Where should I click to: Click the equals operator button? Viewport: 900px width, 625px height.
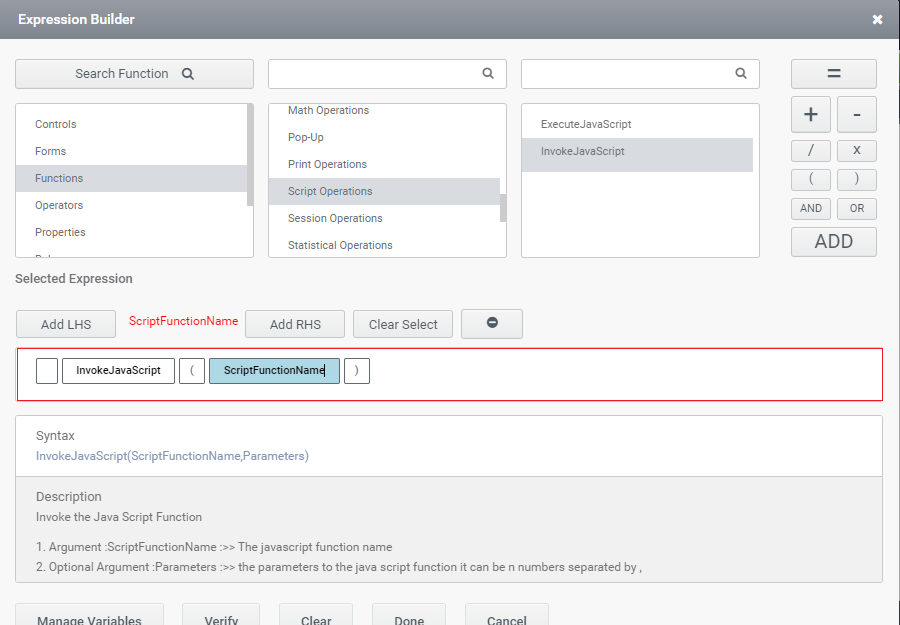tap(833, 74)
